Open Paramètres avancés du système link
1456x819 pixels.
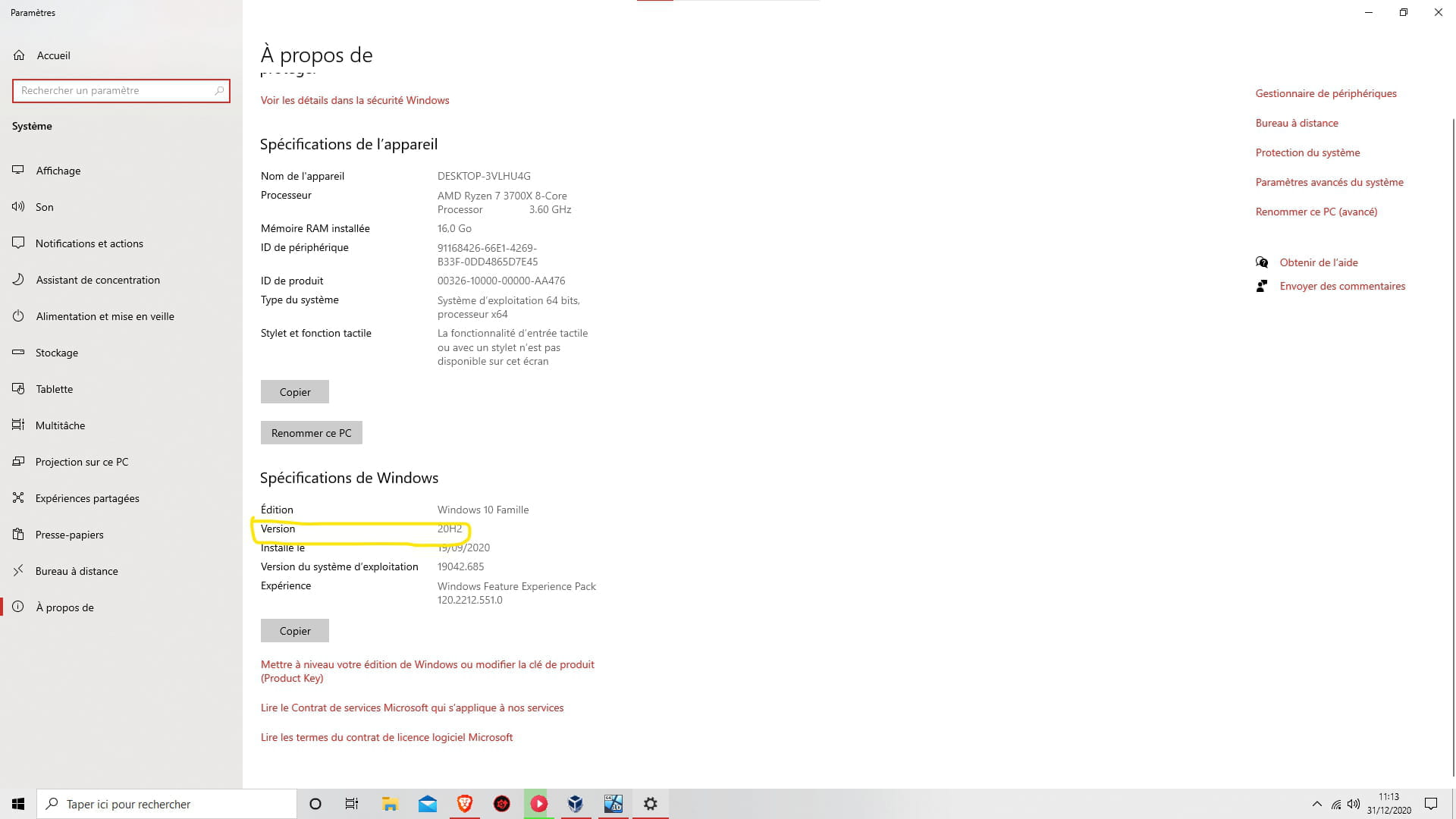coord(1329,182)
